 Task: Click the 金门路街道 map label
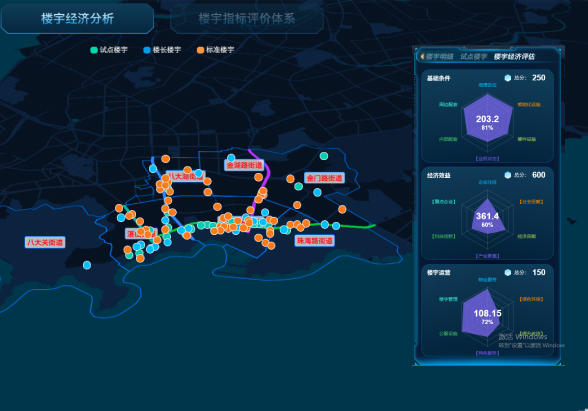[324, 178]
